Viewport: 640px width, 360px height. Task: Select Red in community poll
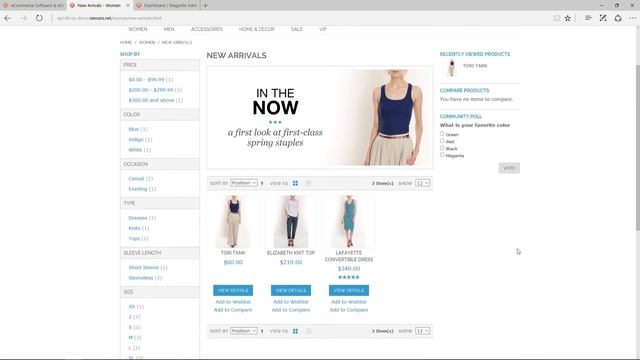[442, 141]
